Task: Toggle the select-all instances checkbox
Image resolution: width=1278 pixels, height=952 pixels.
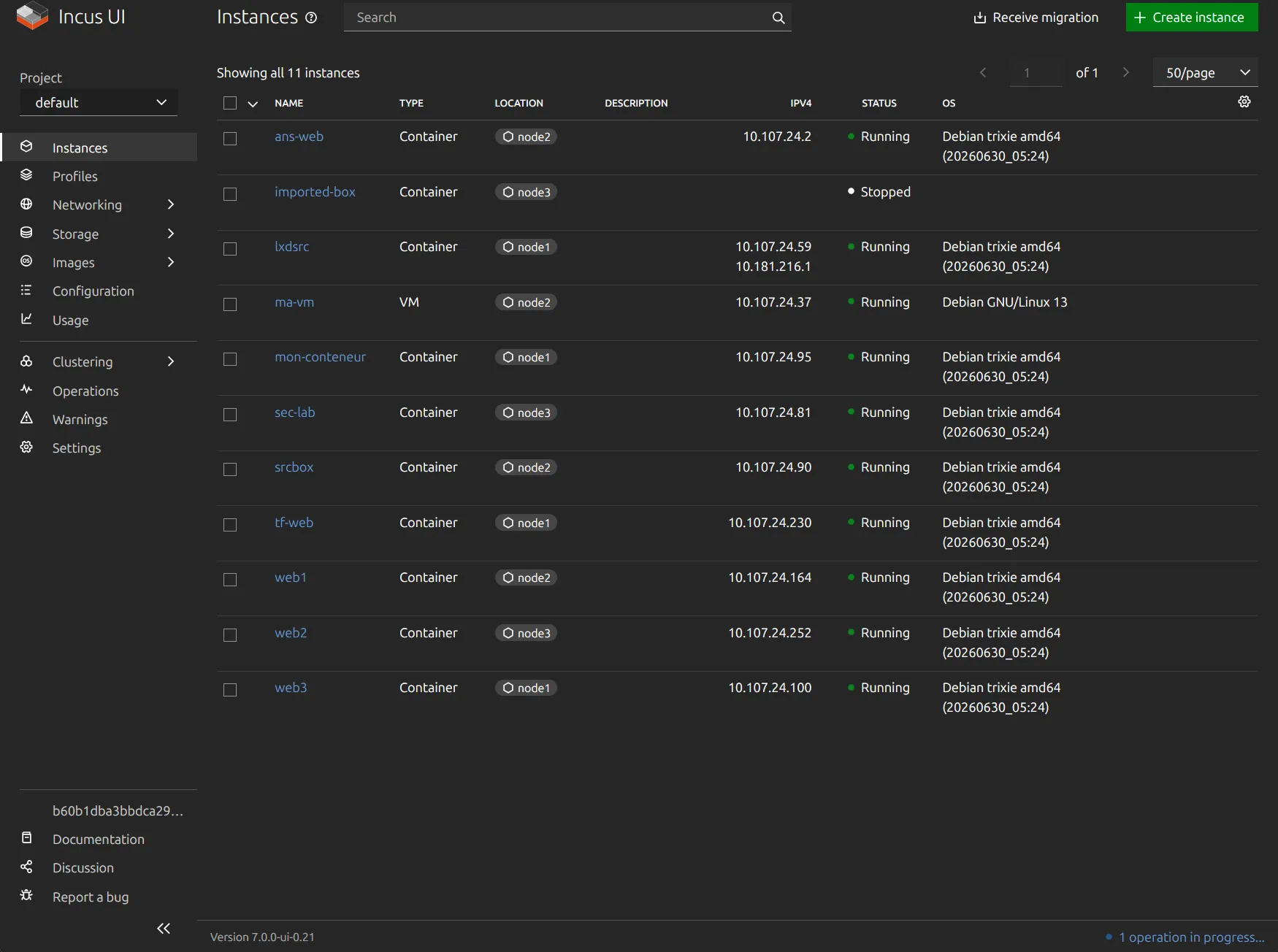Action: [x=230, y=103]
